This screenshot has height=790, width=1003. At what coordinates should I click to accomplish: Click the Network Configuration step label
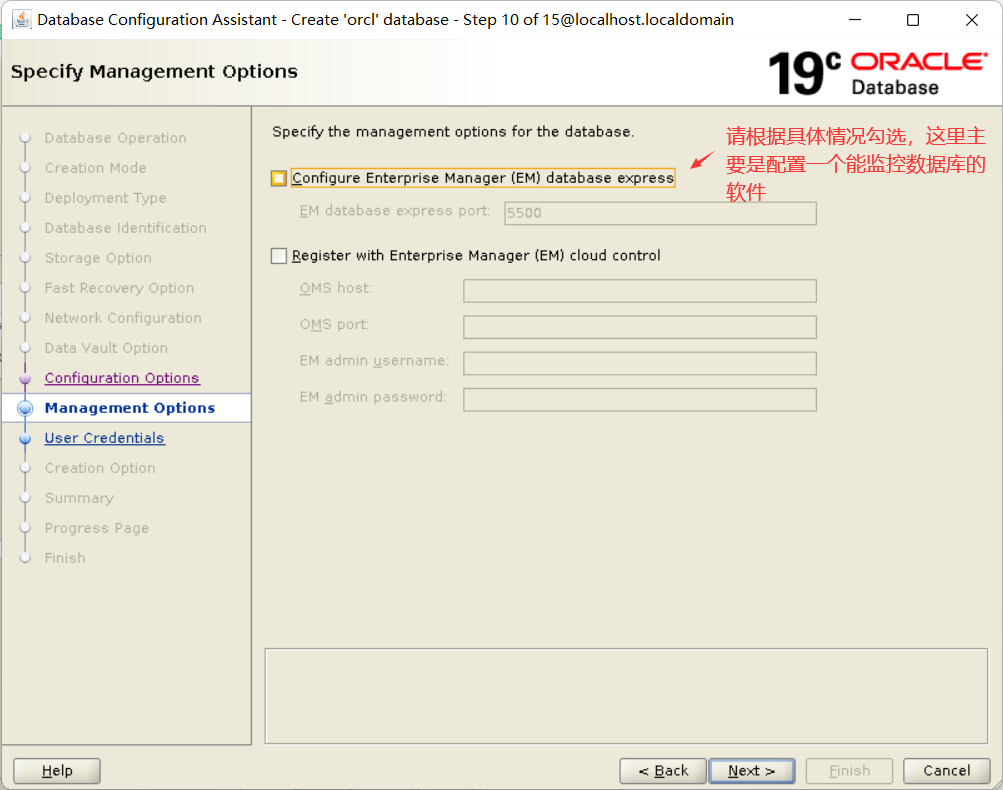coord(123,319)
